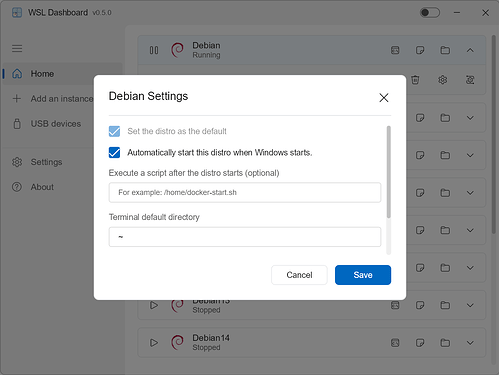
Task: Cancel the Debian Settings dialog
Action: click(x=299, y=275)
